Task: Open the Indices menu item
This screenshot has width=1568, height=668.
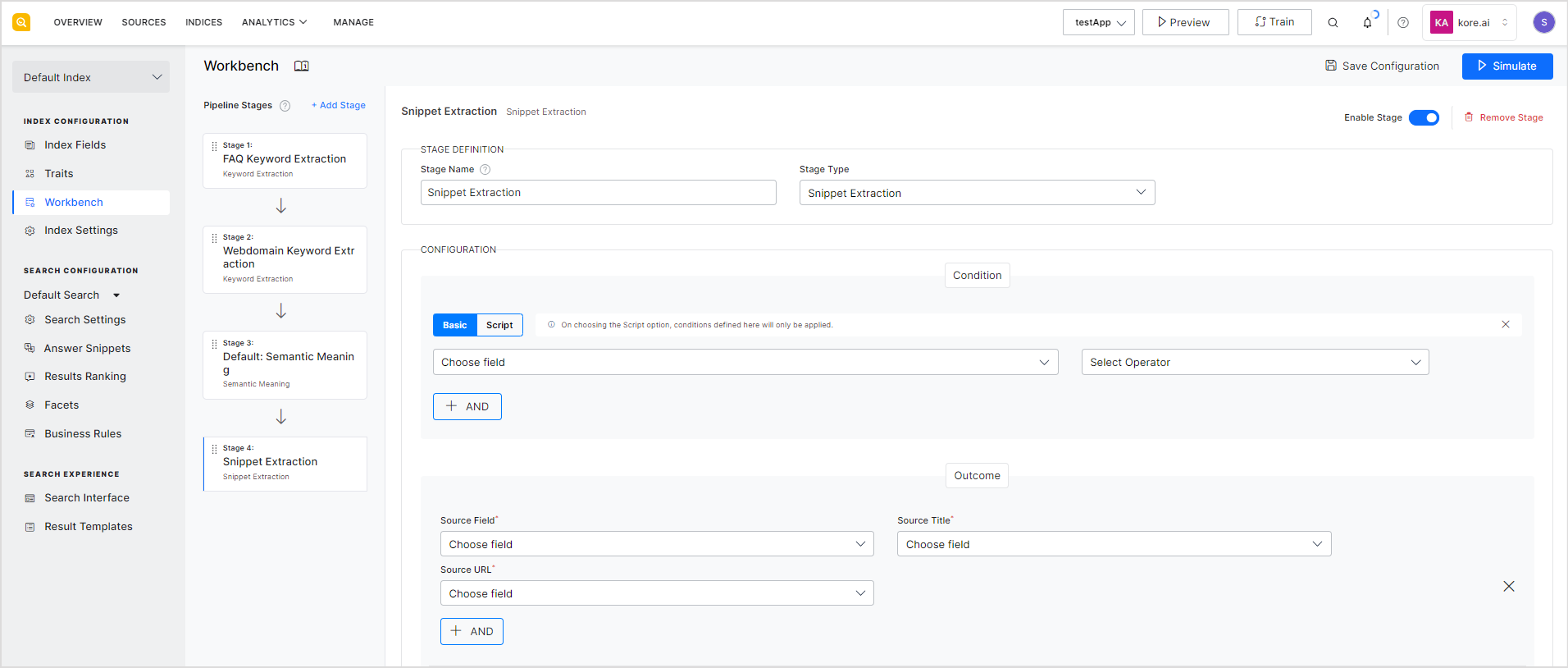Action: pos(204,22)
